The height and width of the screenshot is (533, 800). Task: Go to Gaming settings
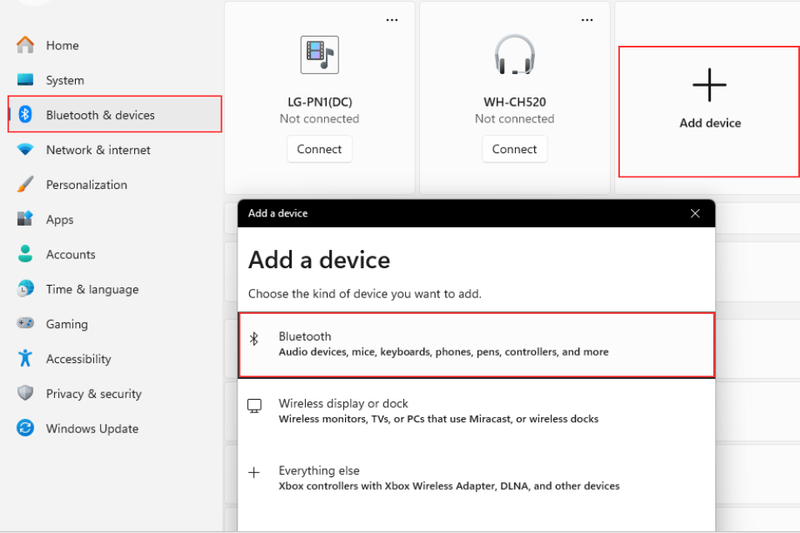(115, 324)
